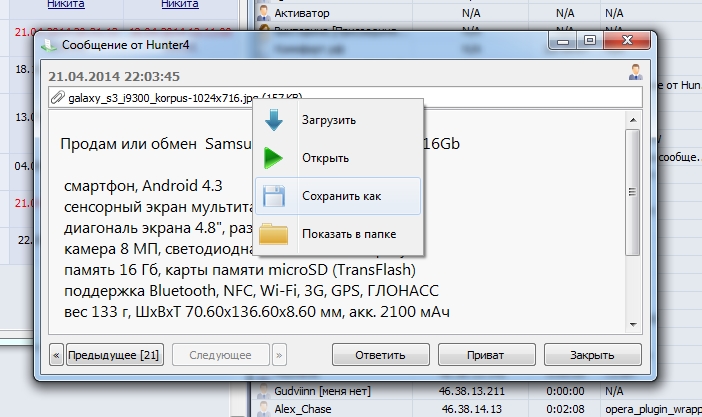Choose Загрузить from the context menu

click(x=329, y=120)
